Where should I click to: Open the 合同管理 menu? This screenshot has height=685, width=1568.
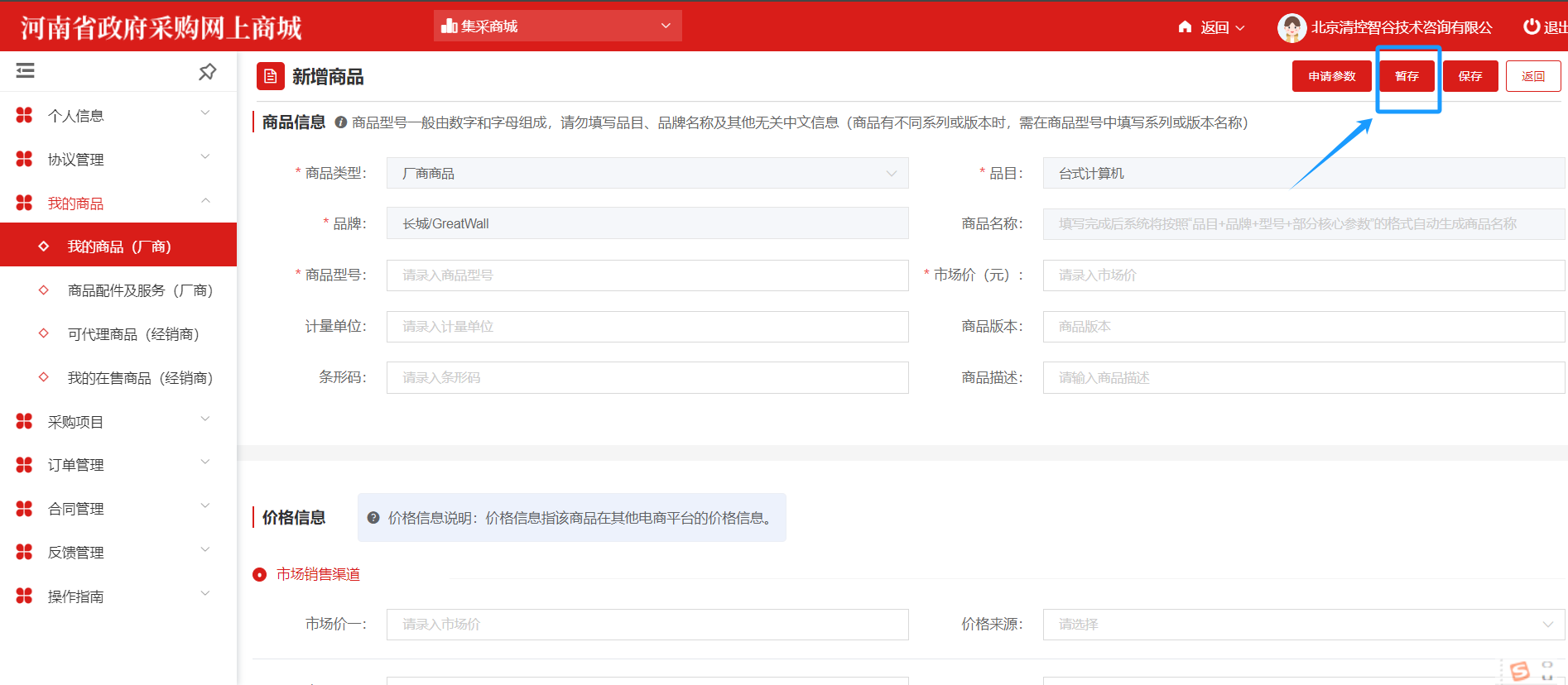tap(118, 509)
